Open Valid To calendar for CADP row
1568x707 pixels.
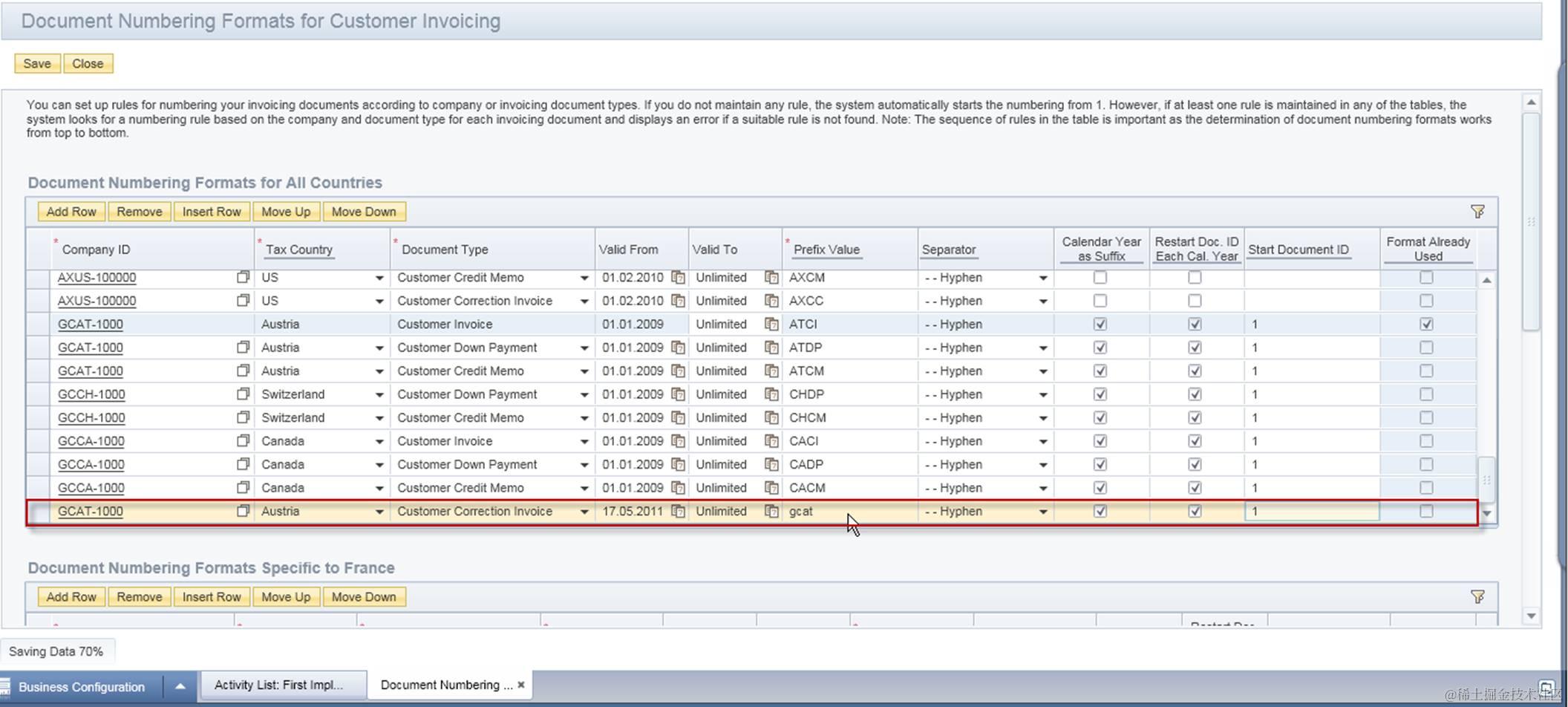point(771,464)
